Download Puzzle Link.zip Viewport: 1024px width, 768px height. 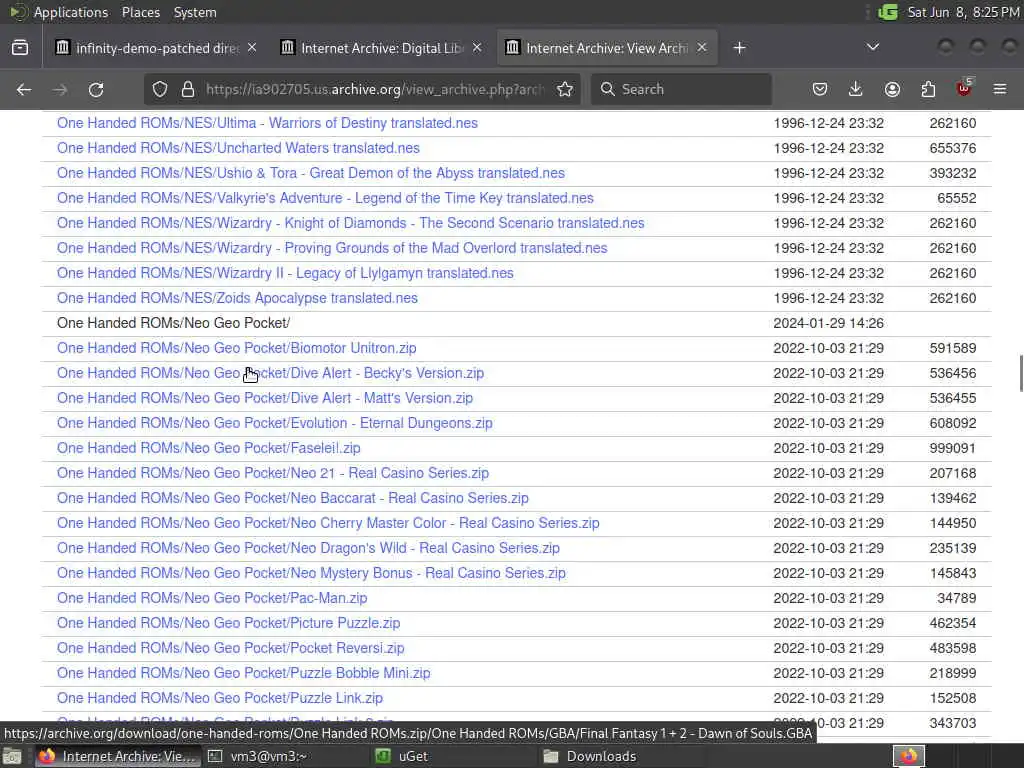tap(220, 698)
